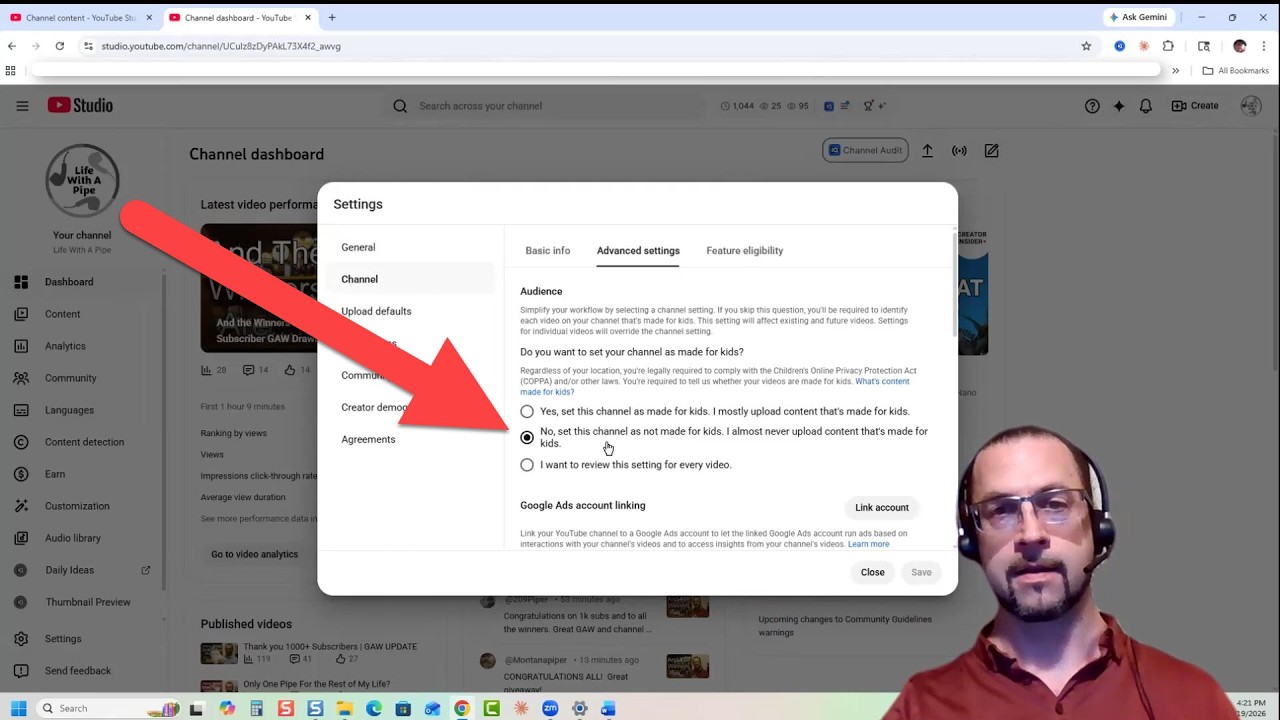Click the Create video button
Viewport: 1280px width, 720px height.
click(x=1195, y=106)
